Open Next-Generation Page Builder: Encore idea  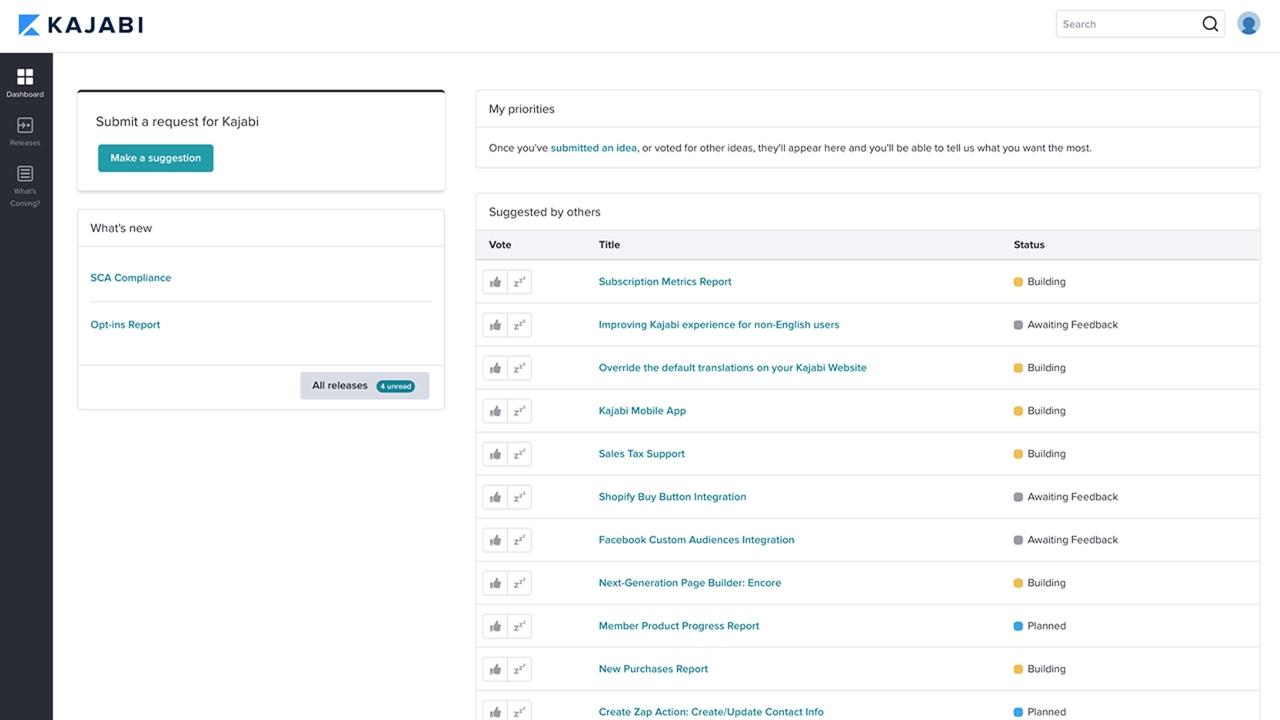click(x=690, y=583)
